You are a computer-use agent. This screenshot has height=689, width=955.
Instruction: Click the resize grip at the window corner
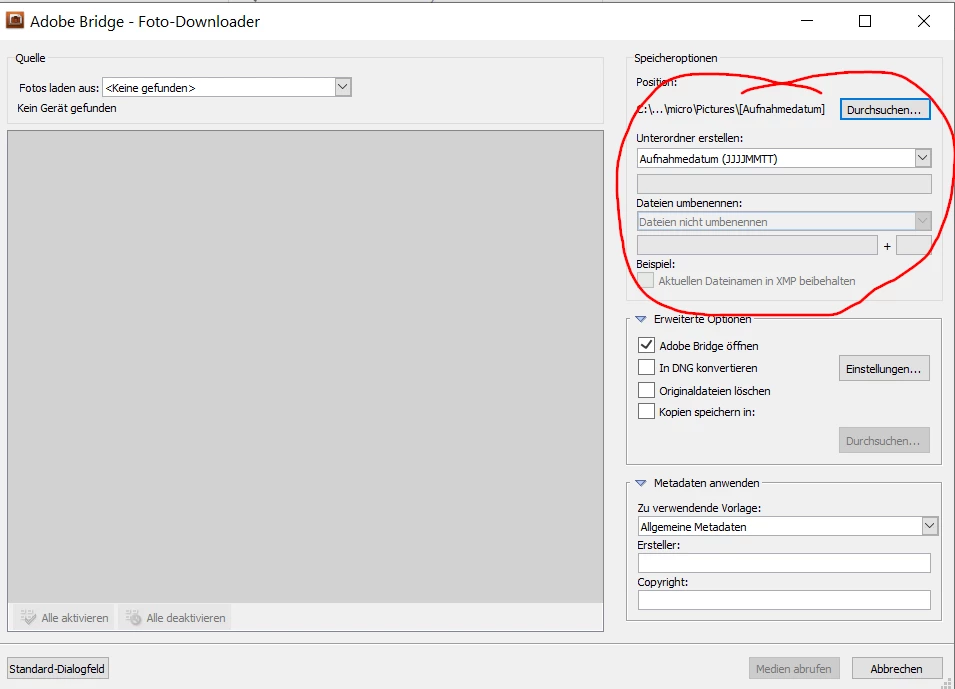pos(947,683)
